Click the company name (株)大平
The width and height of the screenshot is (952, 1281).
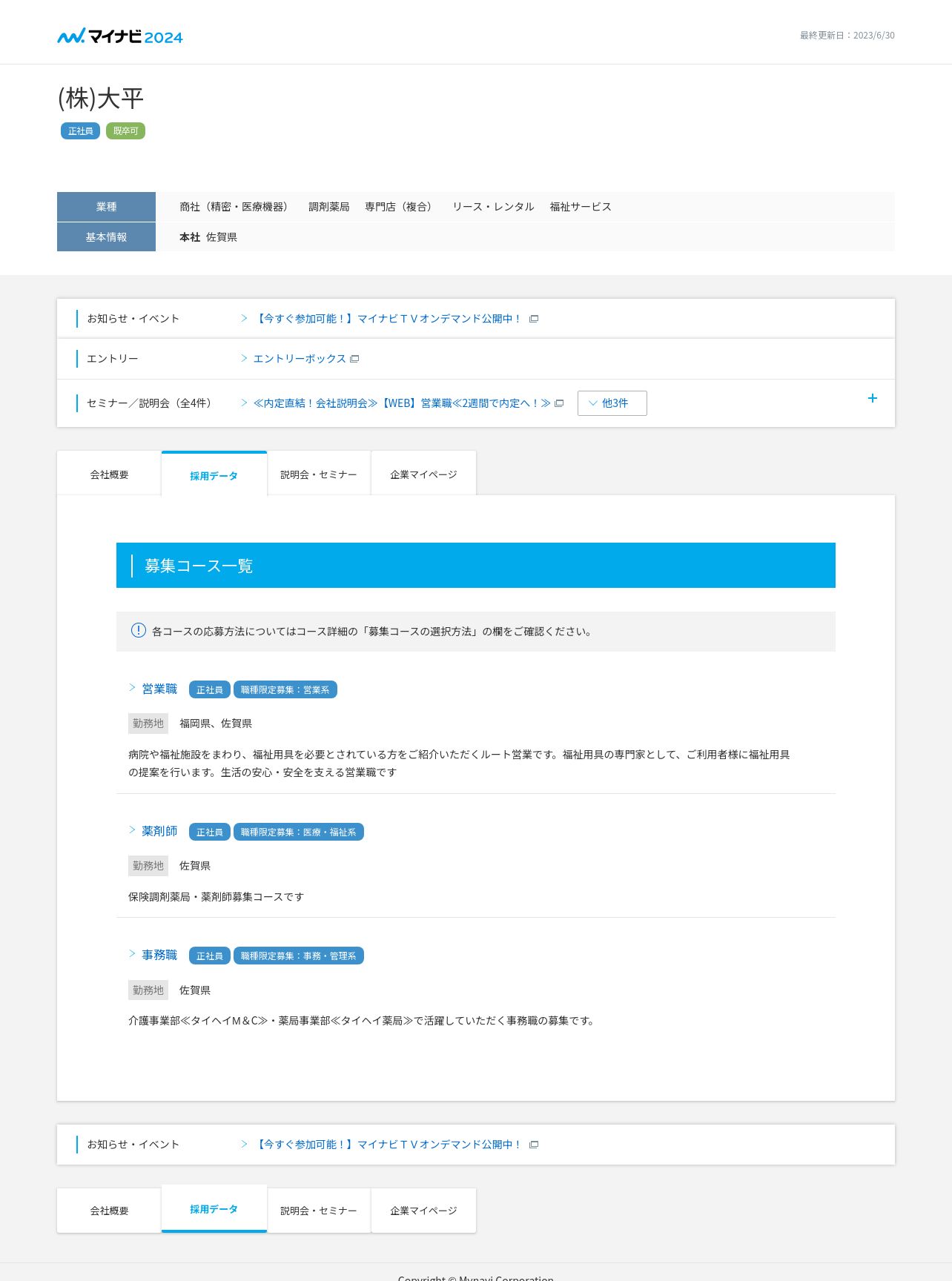point(101,98)
